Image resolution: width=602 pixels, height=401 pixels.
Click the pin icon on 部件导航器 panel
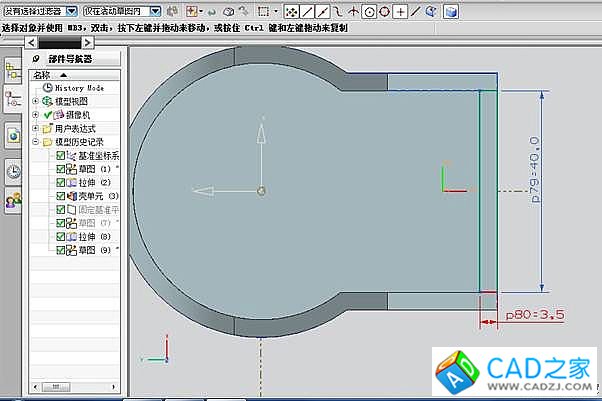(x=37, y=59)
